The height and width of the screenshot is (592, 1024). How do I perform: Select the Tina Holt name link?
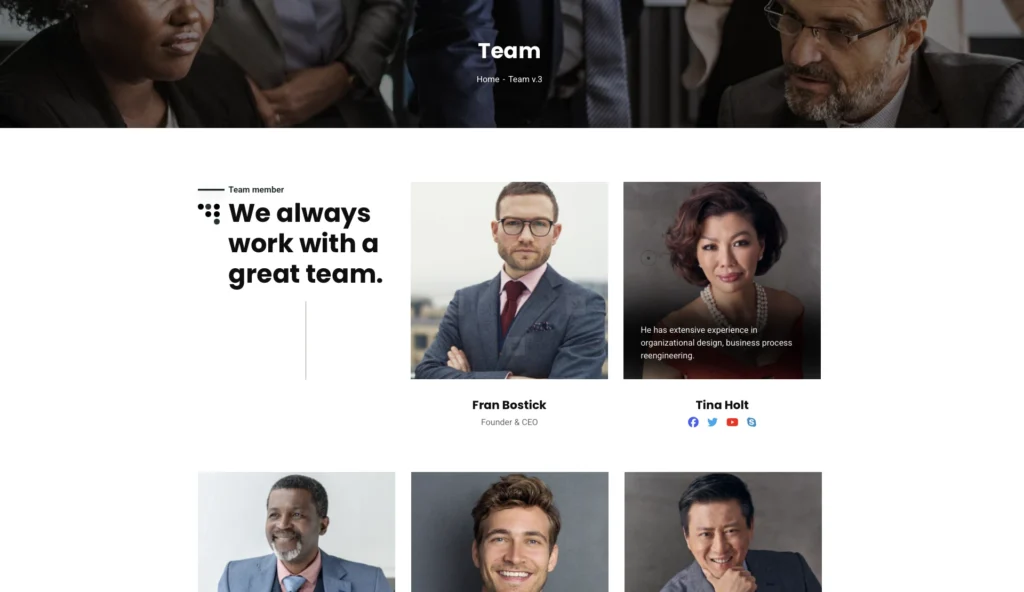click(722, 405)
